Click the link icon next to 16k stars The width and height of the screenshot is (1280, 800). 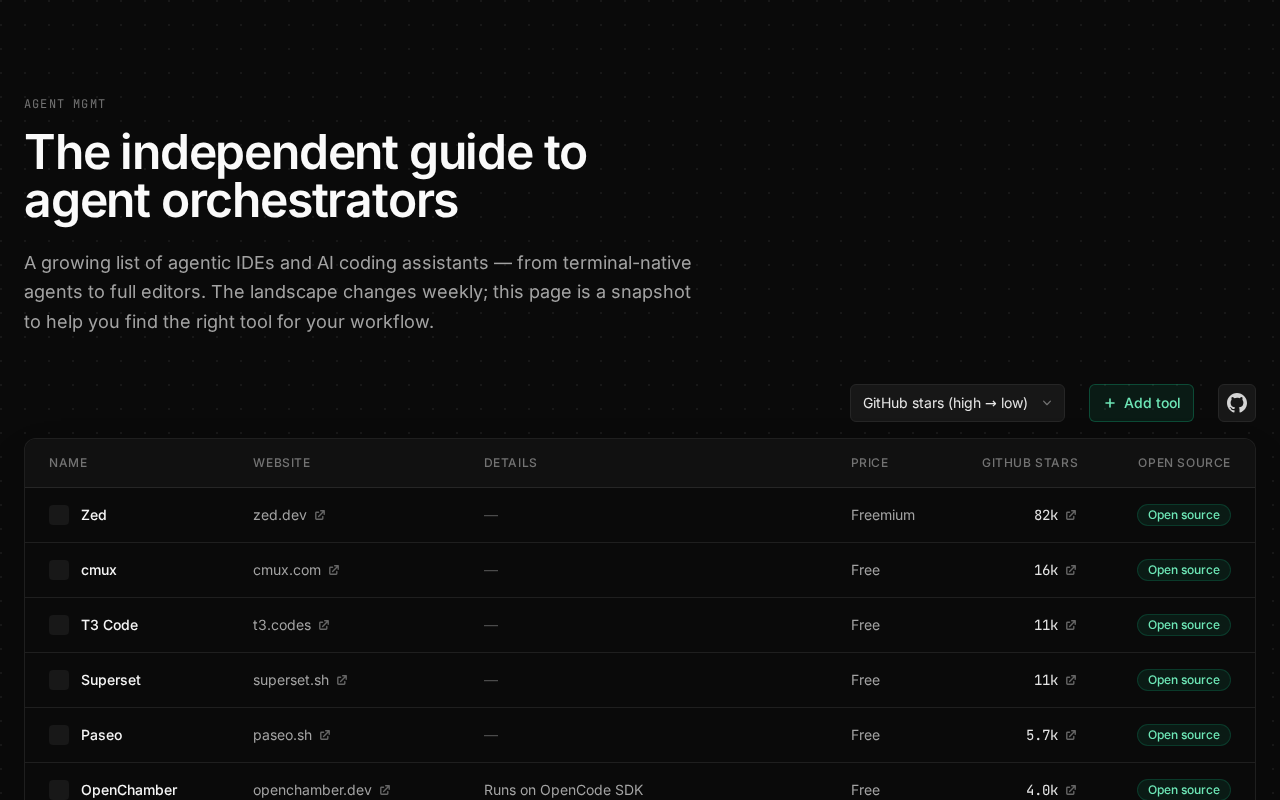tap(1071, 570)
